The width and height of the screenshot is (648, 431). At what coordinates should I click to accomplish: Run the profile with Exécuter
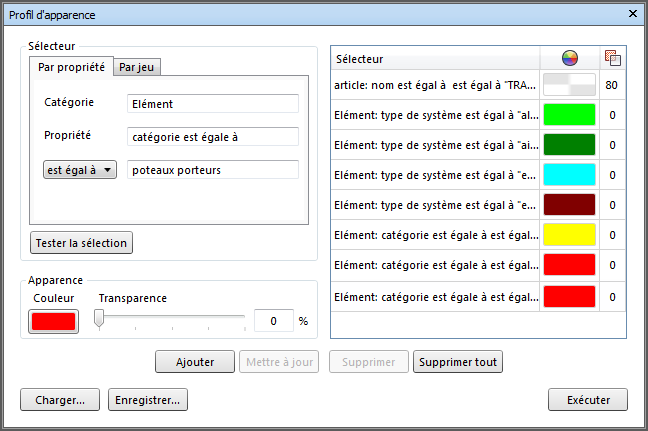(588, 400)
